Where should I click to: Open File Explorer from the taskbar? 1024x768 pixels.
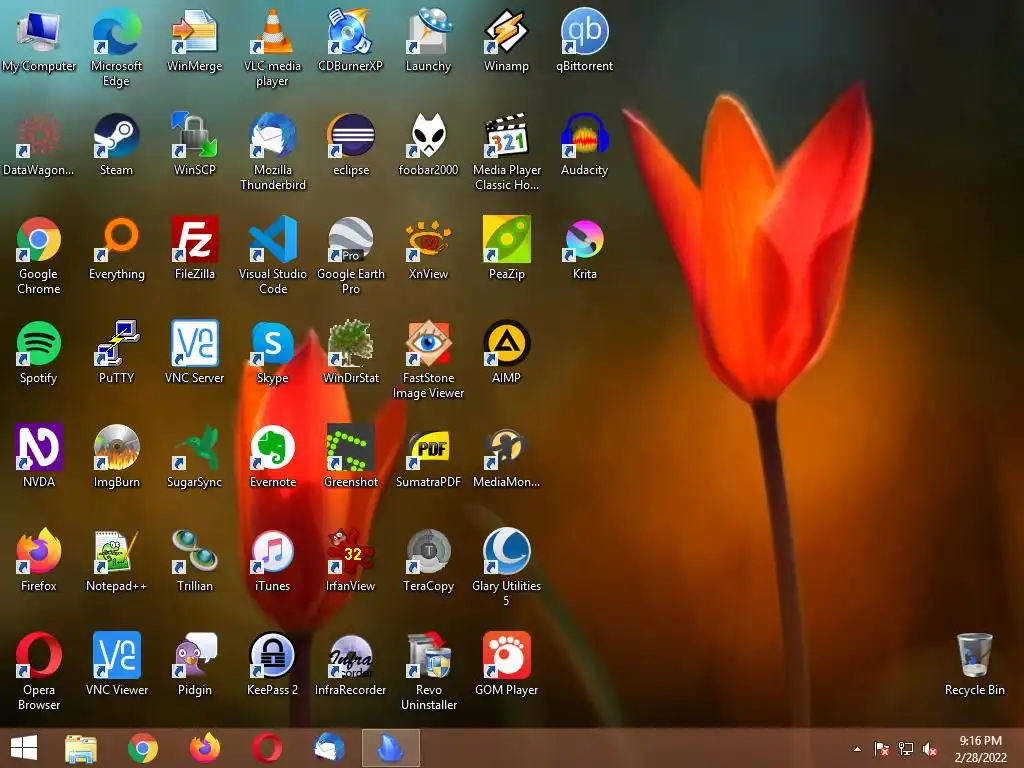click(x=81, y=748)
